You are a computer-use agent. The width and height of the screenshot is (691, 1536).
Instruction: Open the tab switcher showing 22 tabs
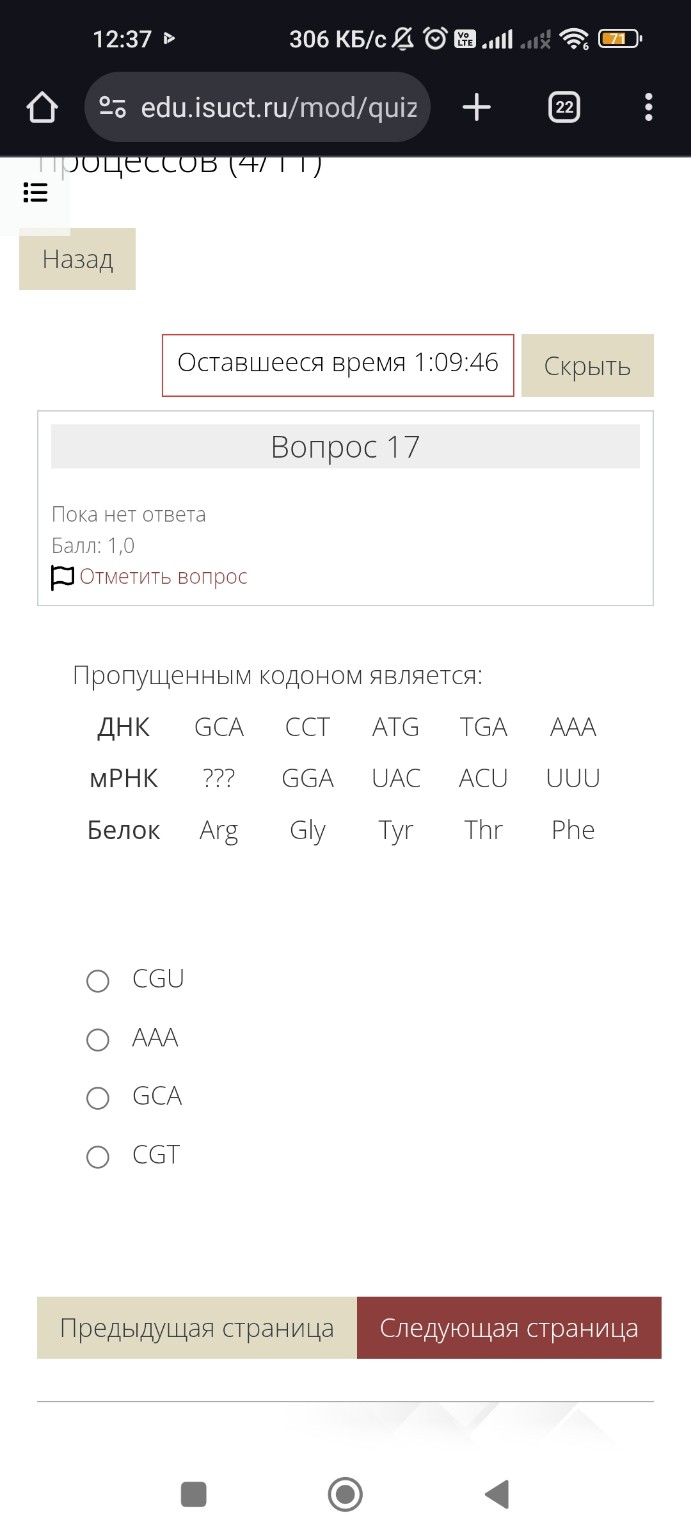point(563,107)
